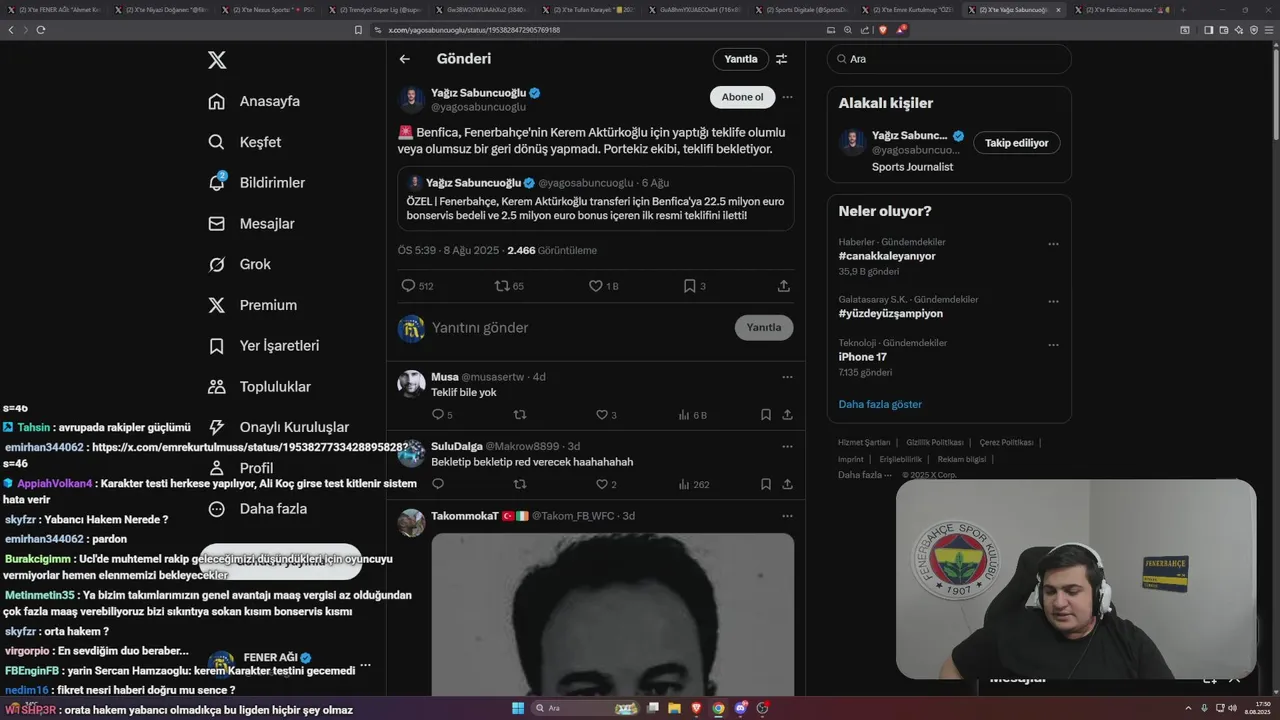
Task: Open the #canakkaleyanıyor trend
Action: pos(887,256)
